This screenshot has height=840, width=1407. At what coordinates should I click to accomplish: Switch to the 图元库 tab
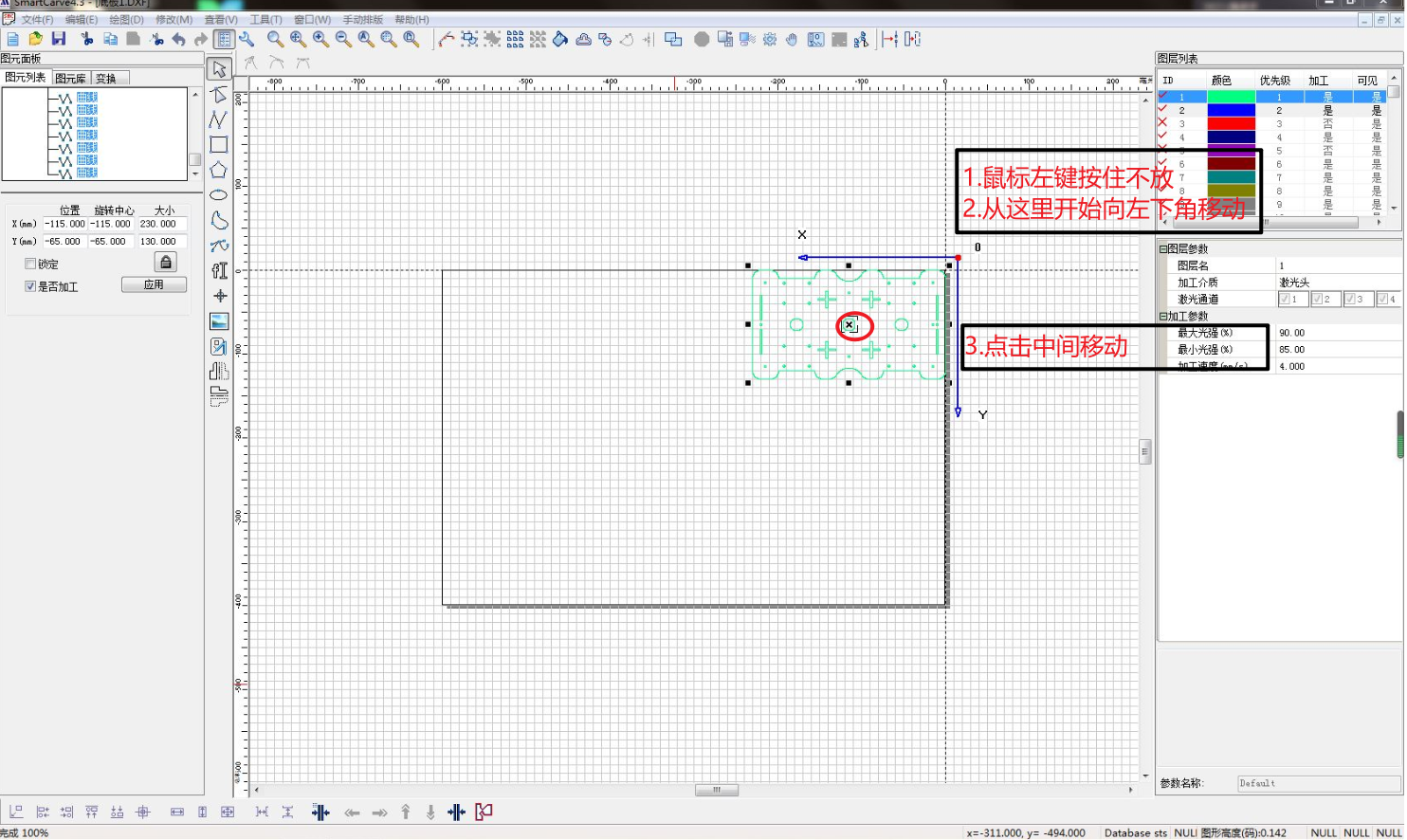tap(70, 79)
